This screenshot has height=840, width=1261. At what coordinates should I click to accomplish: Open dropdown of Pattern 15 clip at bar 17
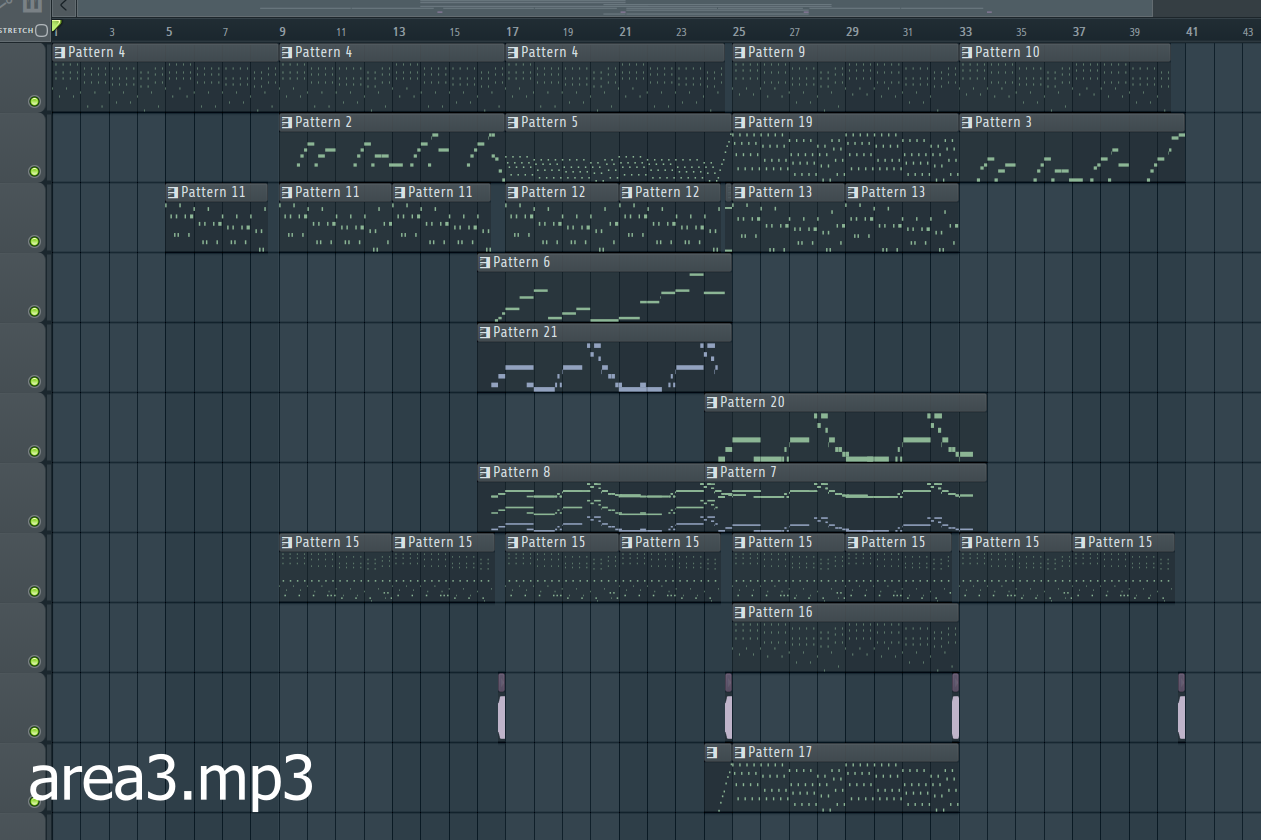[x=513, y=542]
